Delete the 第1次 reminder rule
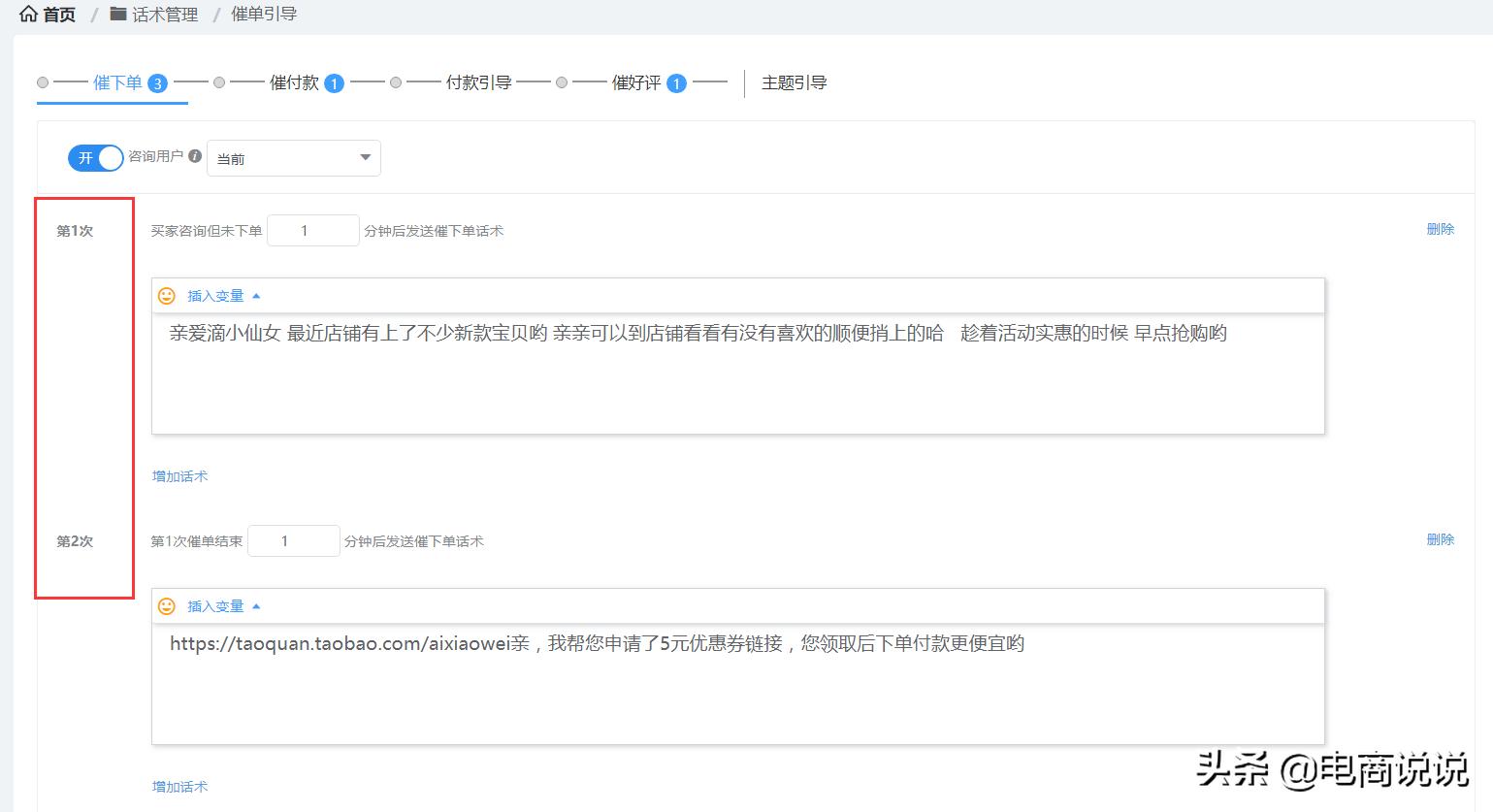This screenshot has width=1493, height=812. point(1440,229)
